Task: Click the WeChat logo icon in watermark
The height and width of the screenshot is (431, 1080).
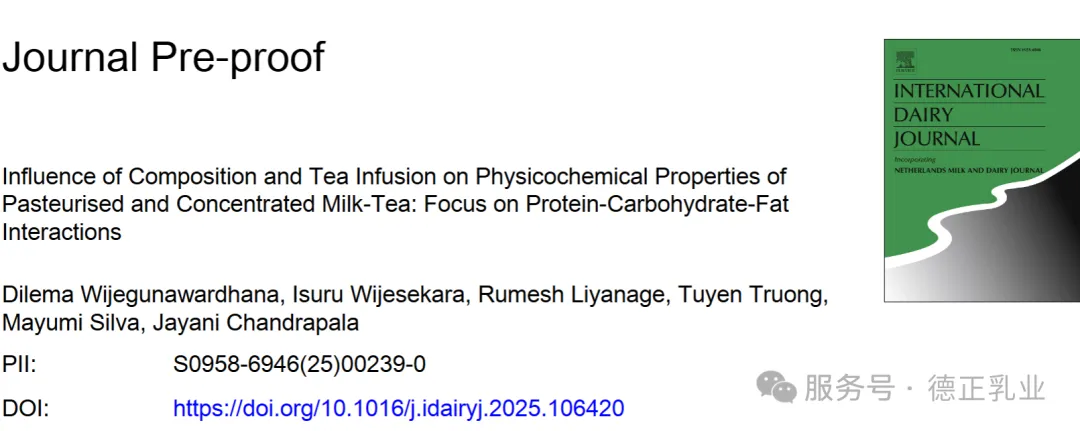Action: pos(776,387)
